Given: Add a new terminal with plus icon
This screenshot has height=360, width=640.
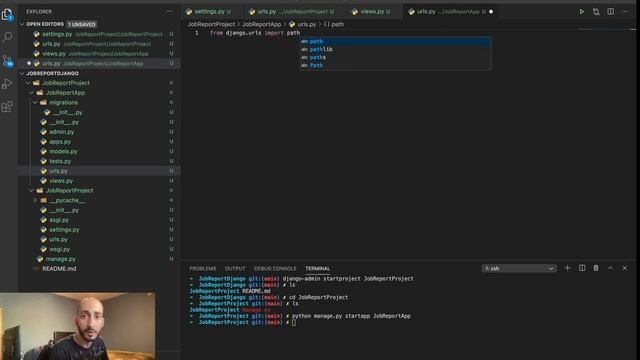Looking at the screenshot, I should point(567,268).
